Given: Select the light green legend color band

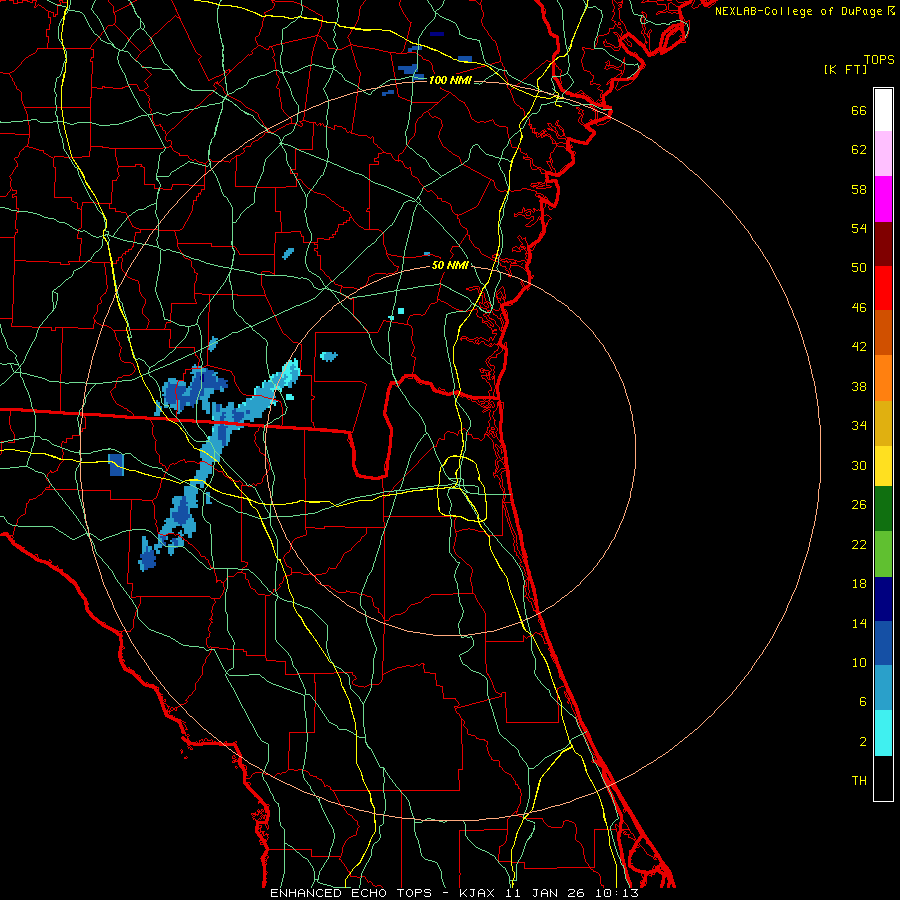Looking at the screenshot, I should 883,554.
